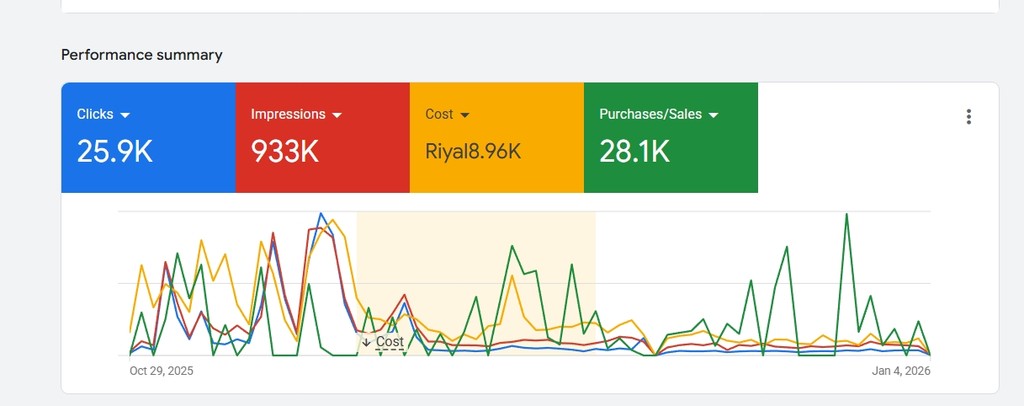1024x406 pixels.
Task: Select the Clicks label in blue card
Action: (x=95, y=114)
